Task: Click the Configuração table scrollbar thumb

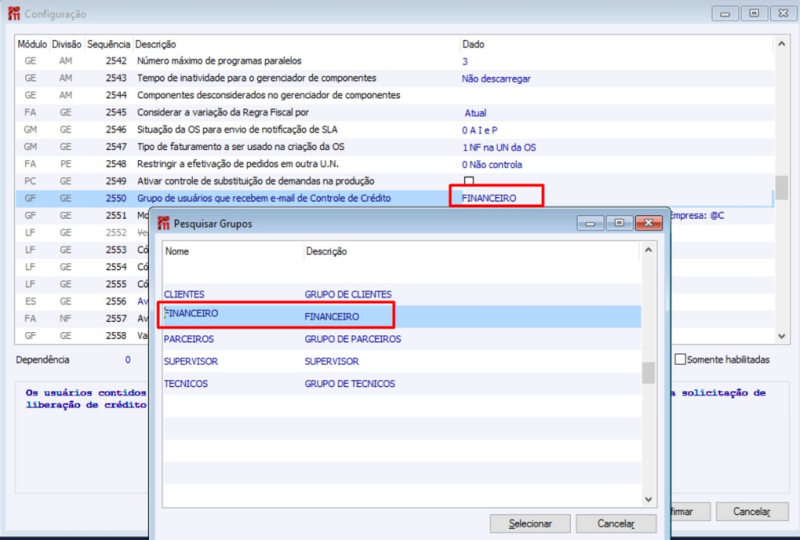Action: point(781,188)
